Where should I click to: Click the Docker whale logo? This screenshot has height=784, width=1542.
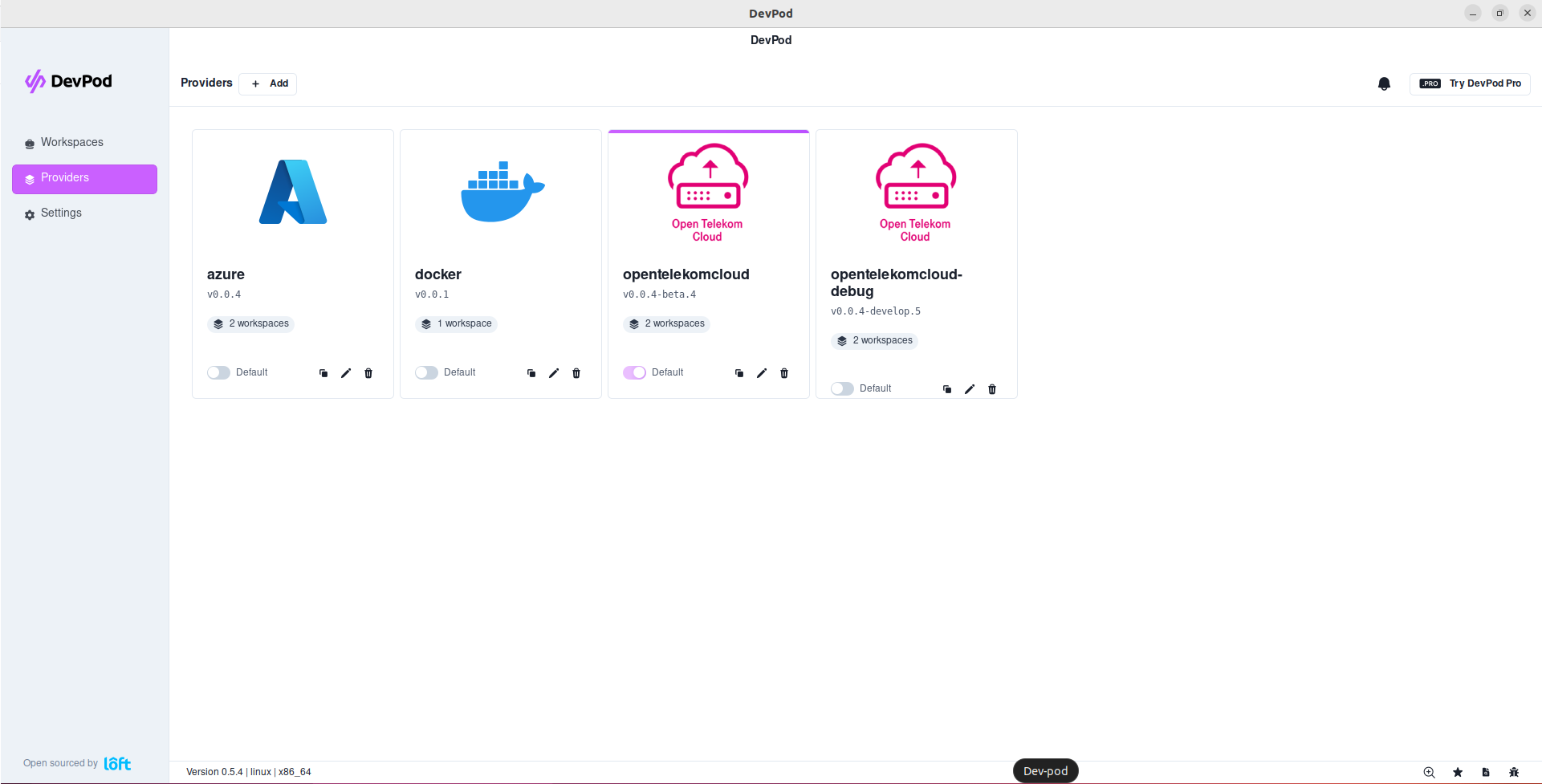coord(502,191)
